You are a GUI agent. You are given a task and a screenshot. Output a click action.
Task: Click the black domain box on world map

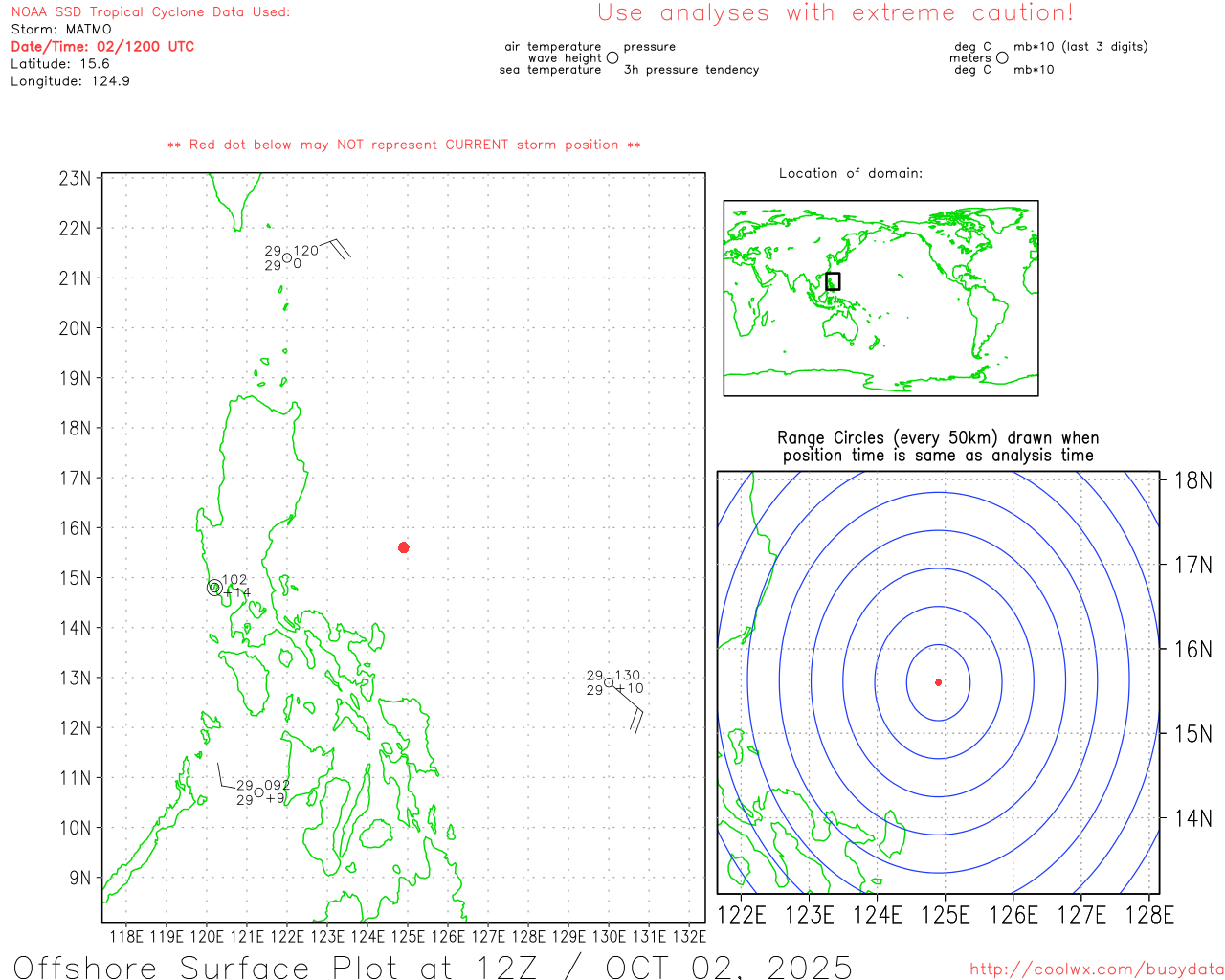833,281
